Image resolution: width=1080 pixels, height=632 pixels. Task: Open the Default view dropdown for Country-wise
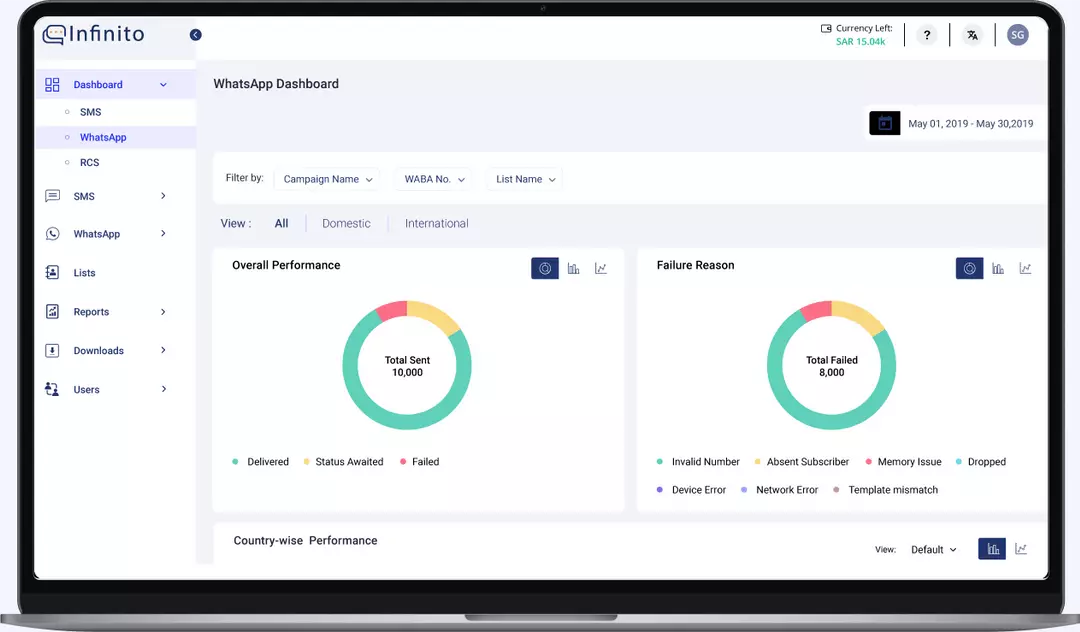[x=933, y=549]
